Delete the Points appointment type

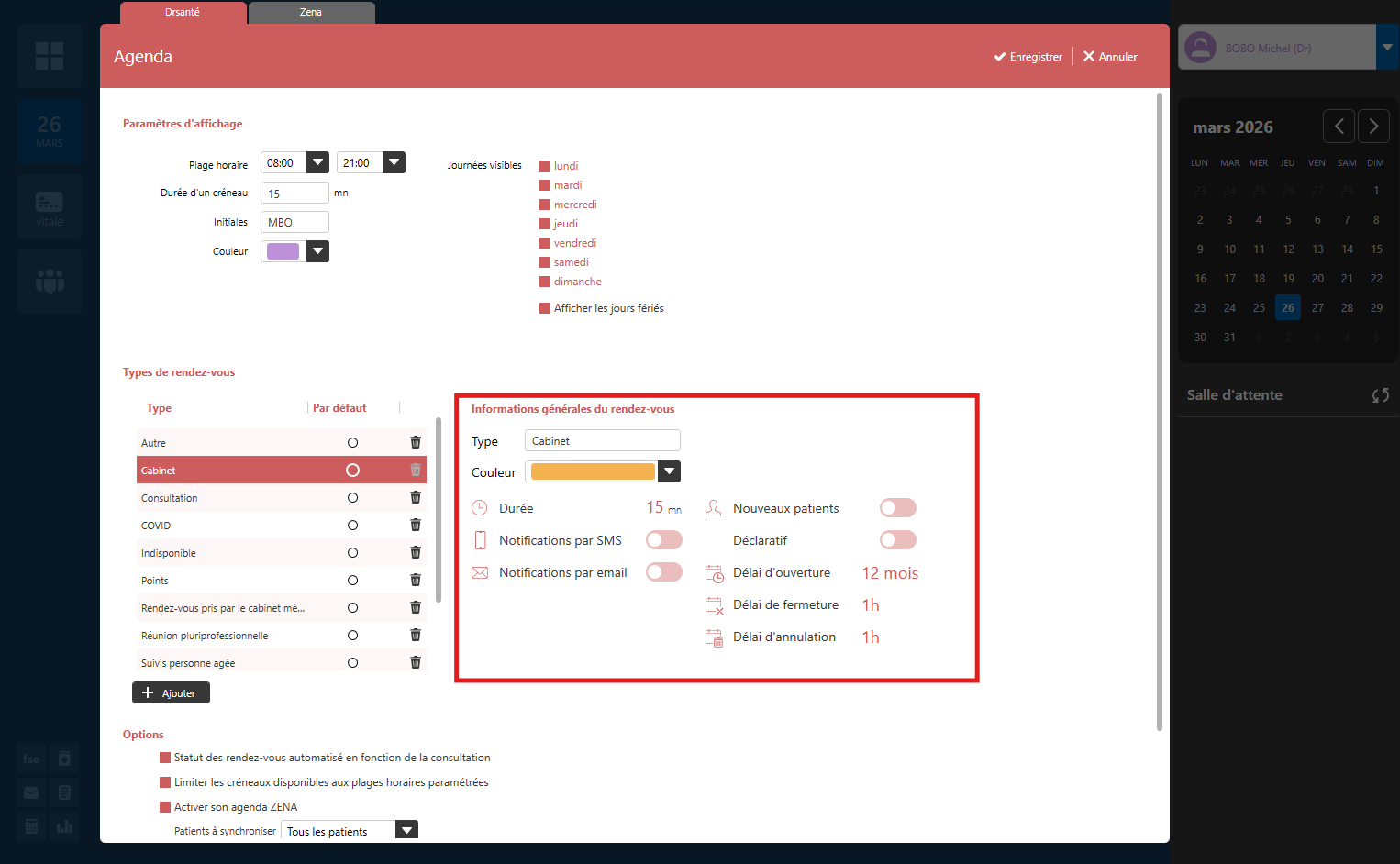coord(416,580)
